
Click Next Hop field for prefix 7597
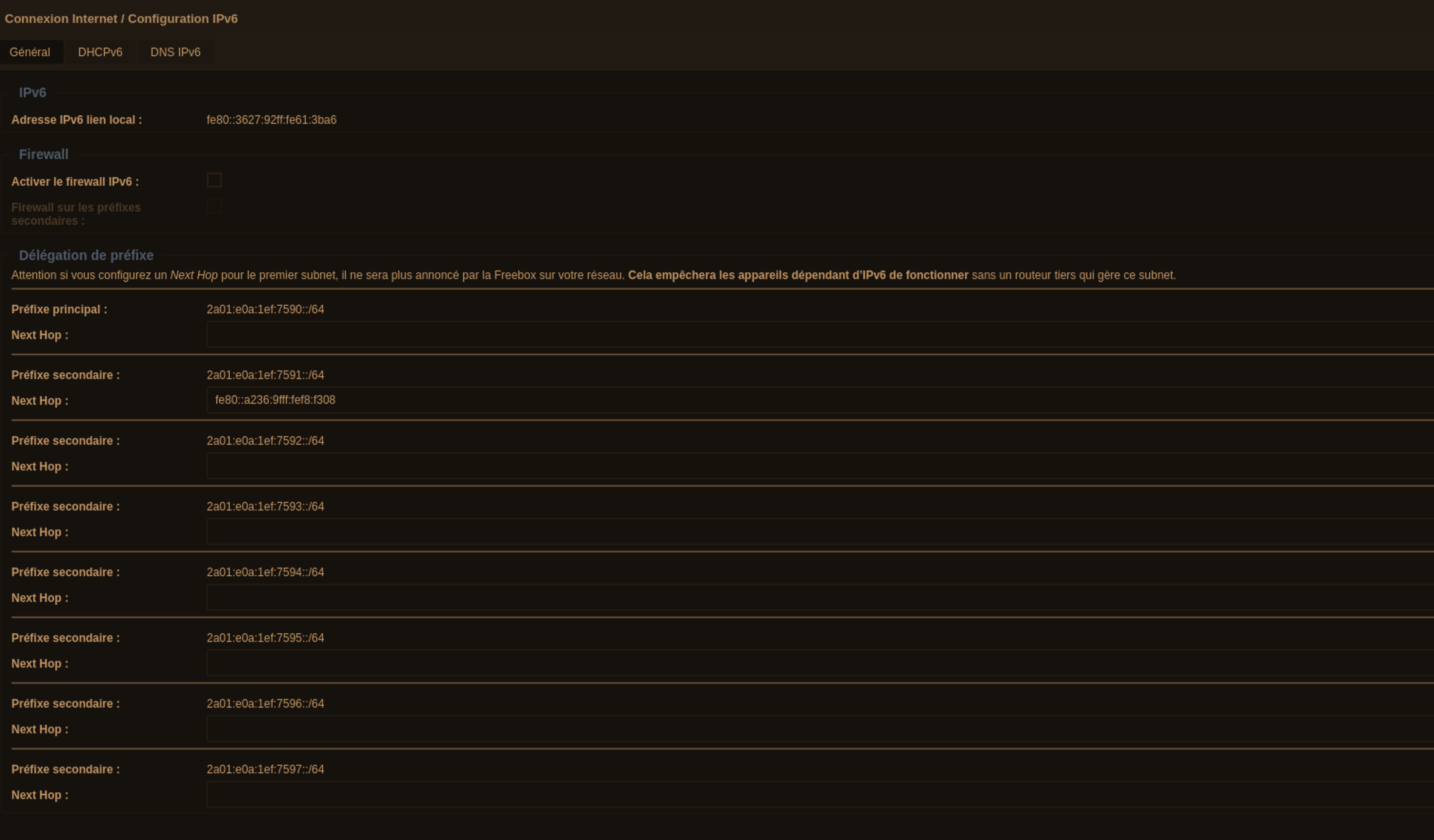pyautogui.click(x=820, y=794)
